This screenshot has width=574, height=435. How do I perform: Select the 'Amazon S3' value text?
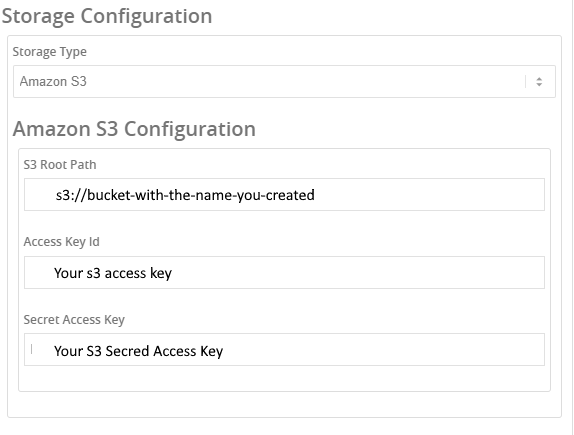click(x=53, y=81)
